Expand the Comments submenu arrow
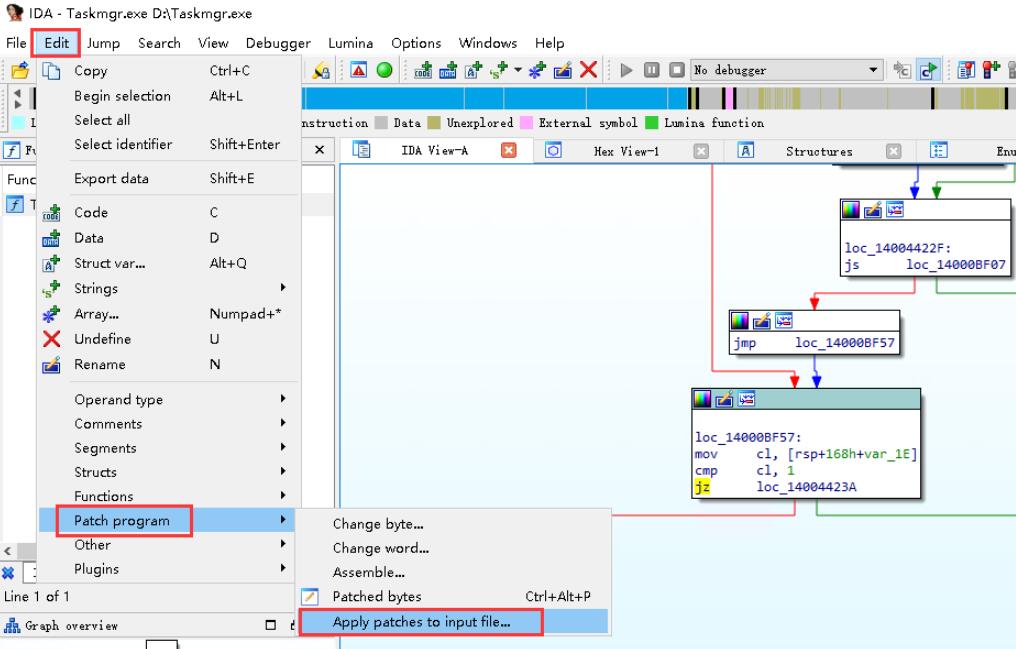 (x=283, y=422)
